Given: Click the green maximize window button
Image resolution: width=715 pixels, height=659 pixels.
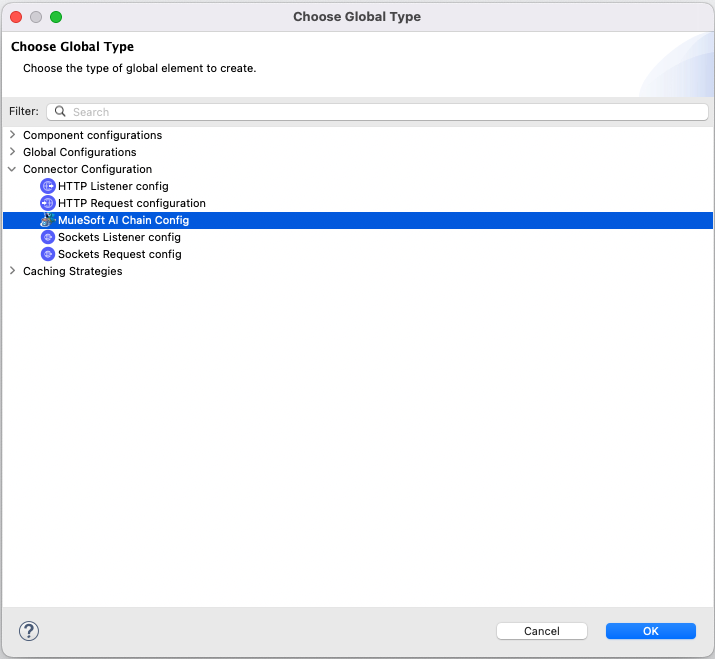Looking at the screenshot, I should pyautogui.click(x=56, y=17).
